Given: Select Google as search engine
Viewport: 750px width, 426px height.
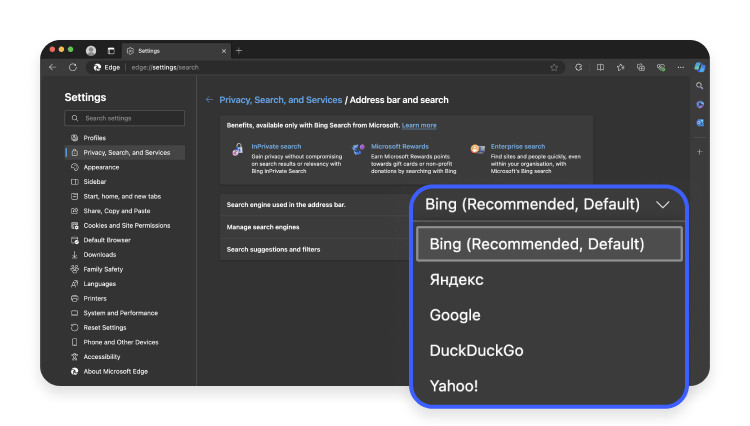Looking at the screenshot, I should pos(549,315).
